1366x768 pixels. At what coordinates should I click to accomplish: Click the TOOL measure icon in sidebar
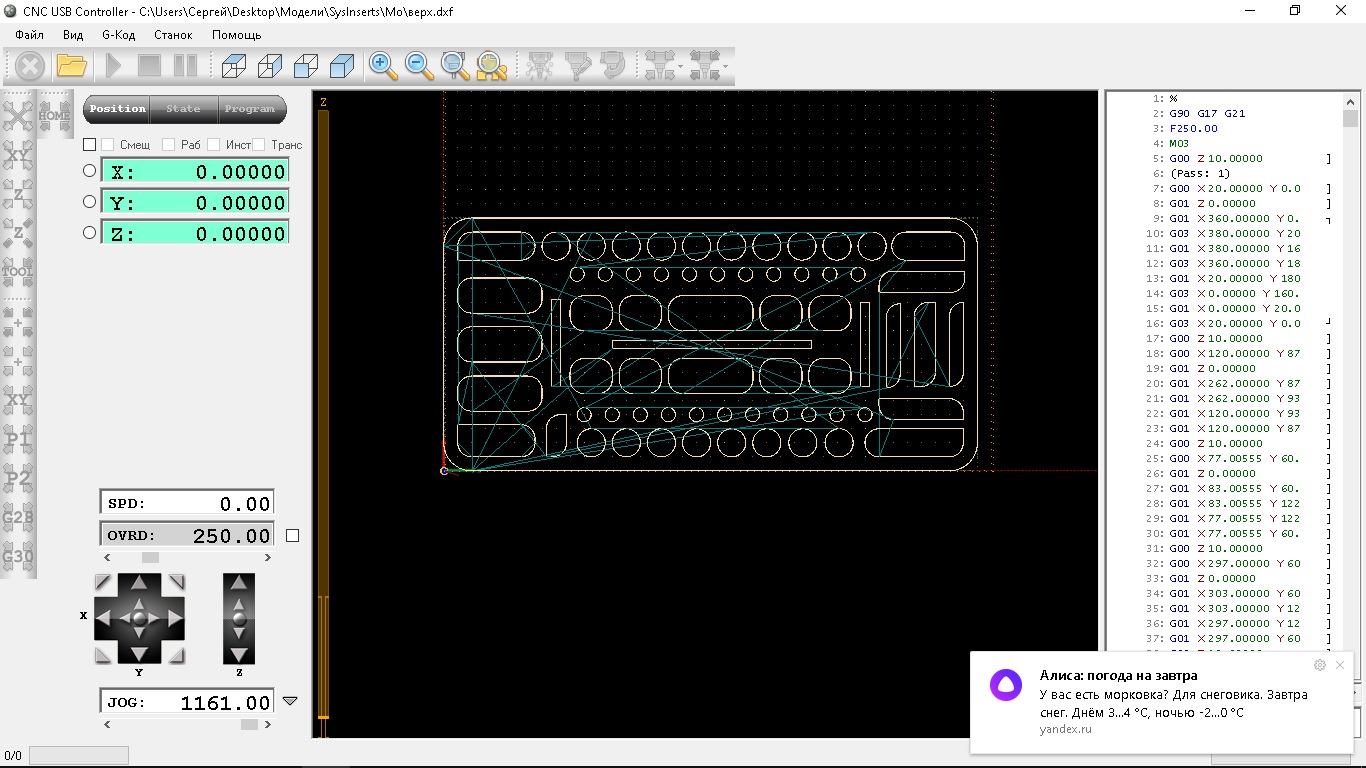18,270
